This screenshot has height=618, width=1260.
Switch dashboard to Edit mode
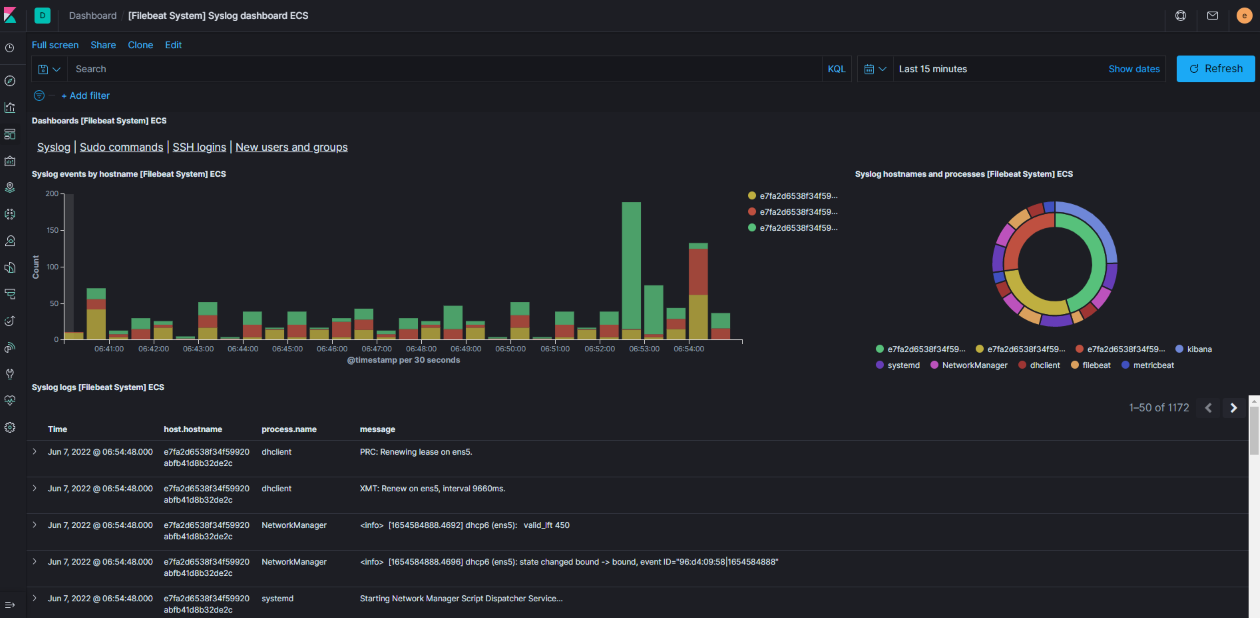[173, 45]
